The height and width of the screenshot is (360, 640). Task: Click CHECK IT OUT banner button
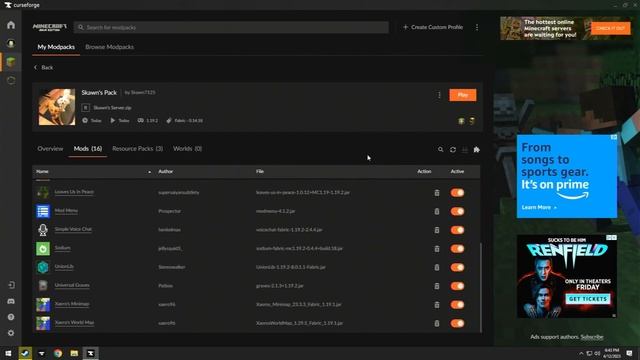(611, 28)
